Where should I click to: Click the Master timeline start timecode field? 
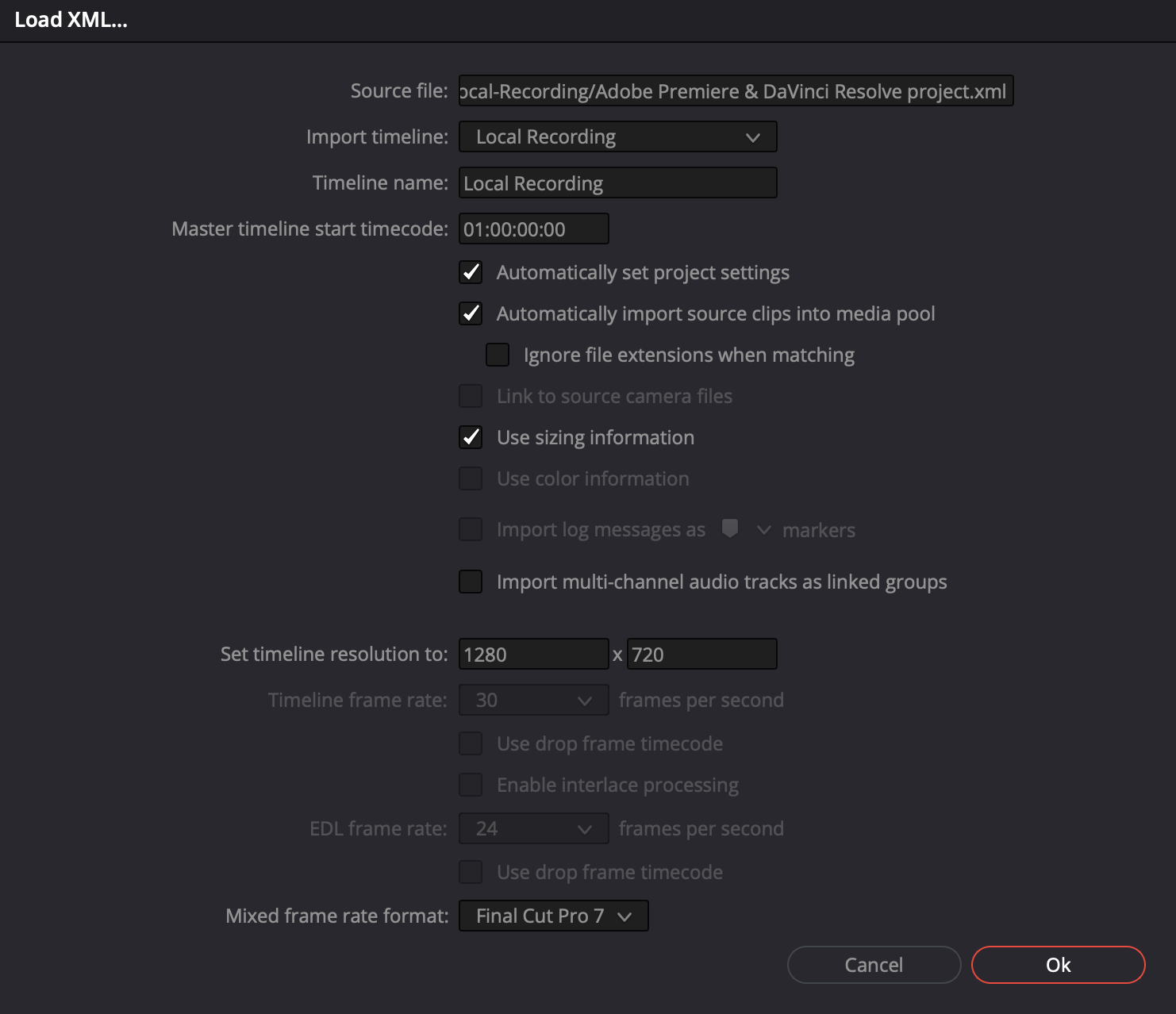pos(533,229)
